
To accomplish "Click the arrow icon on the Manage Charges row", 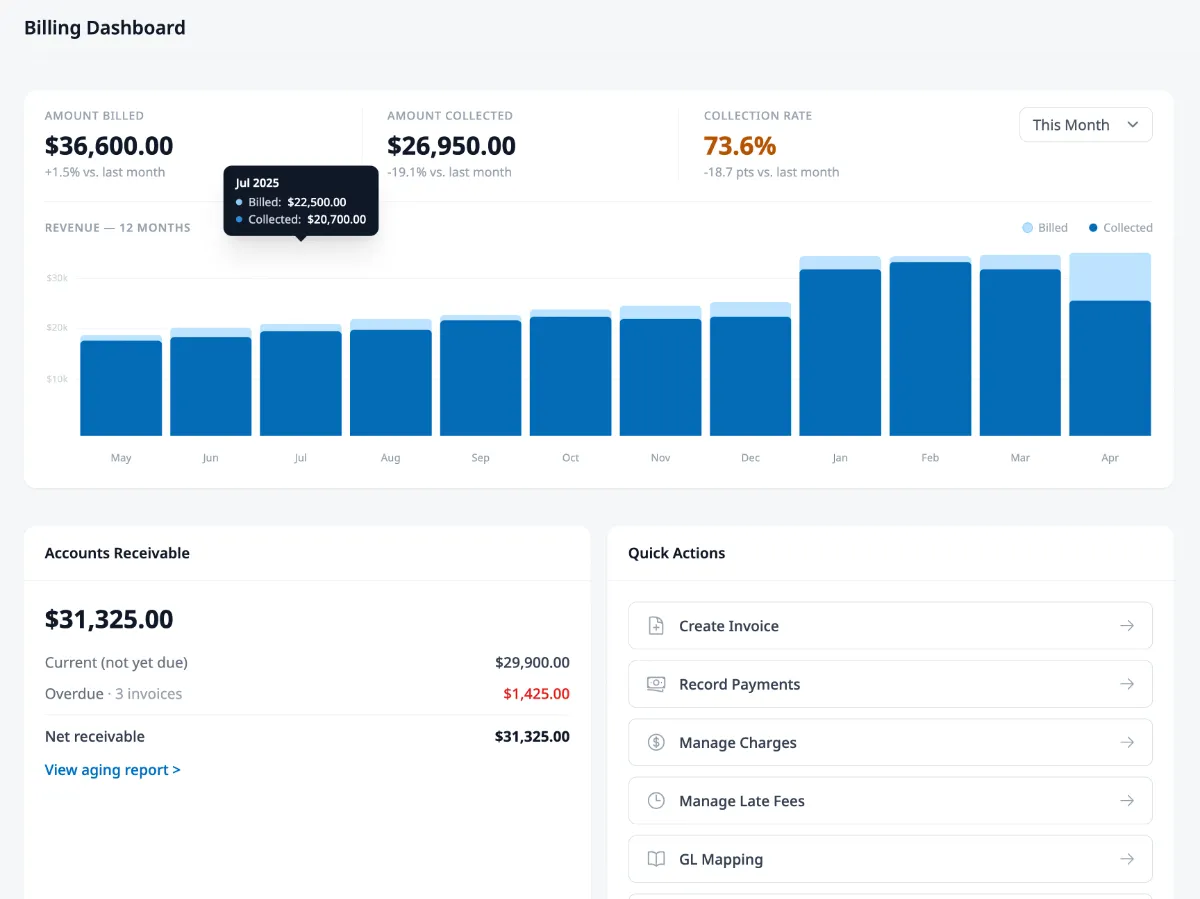I will click(1127, 742).
